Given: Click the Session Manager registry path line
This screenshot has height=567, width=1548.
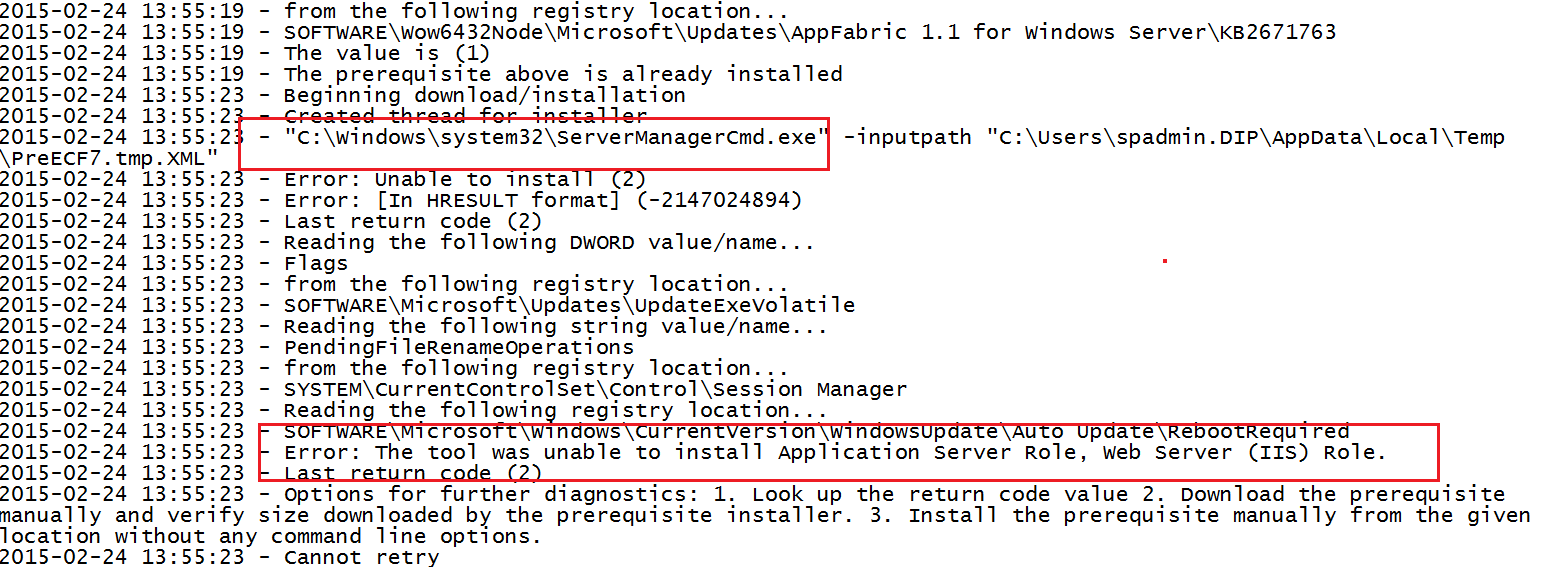Looking at the screenshot, I should tap(596, 390).
